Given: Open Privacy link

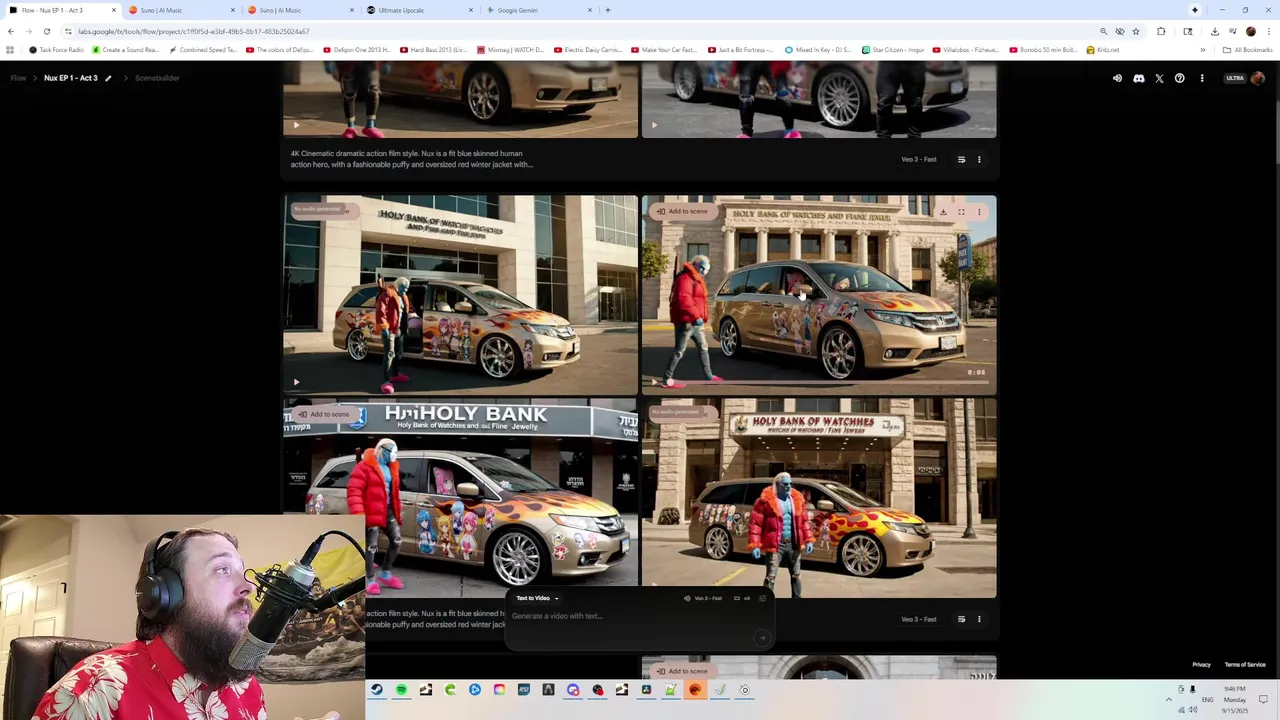Looking at the screenshot, I should pos(1201,664).
